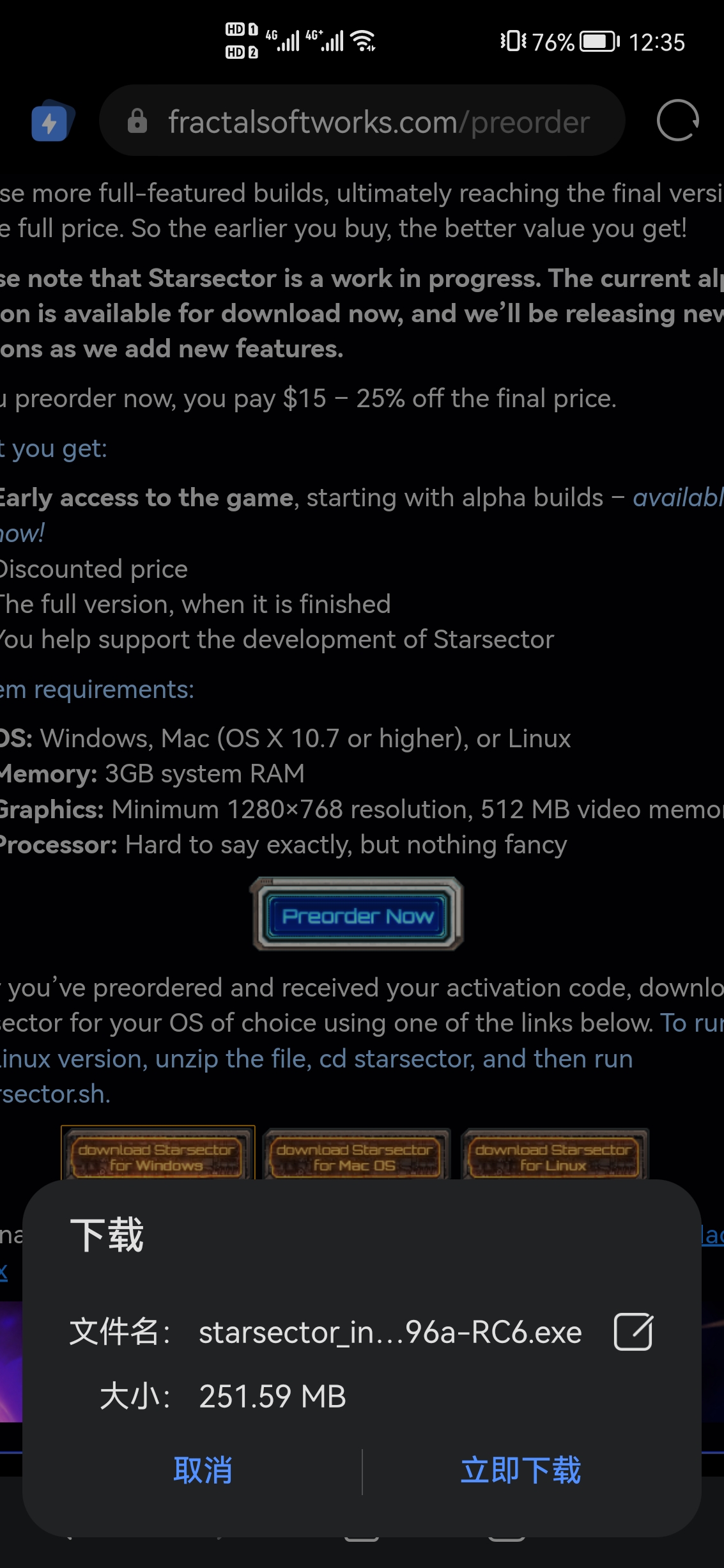
Task: Tap the padlock site security icon
Action: 137,121
